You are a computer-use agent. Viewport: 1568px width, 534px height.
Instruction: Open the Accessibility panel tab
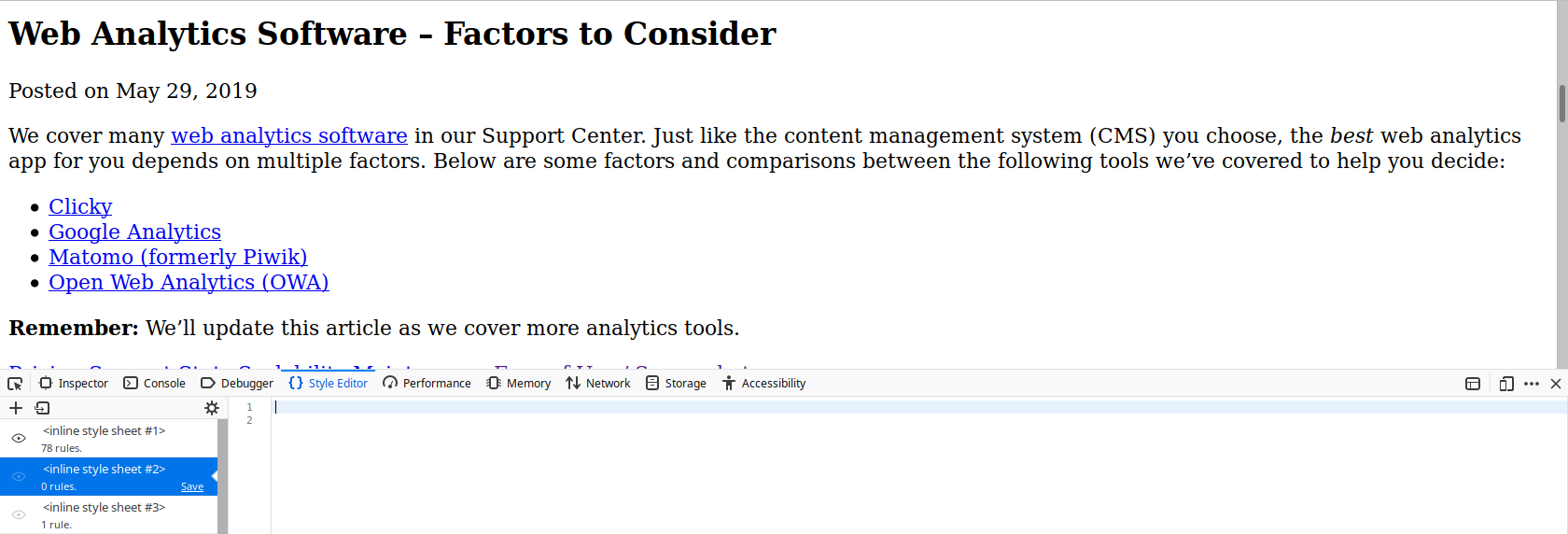764,384
